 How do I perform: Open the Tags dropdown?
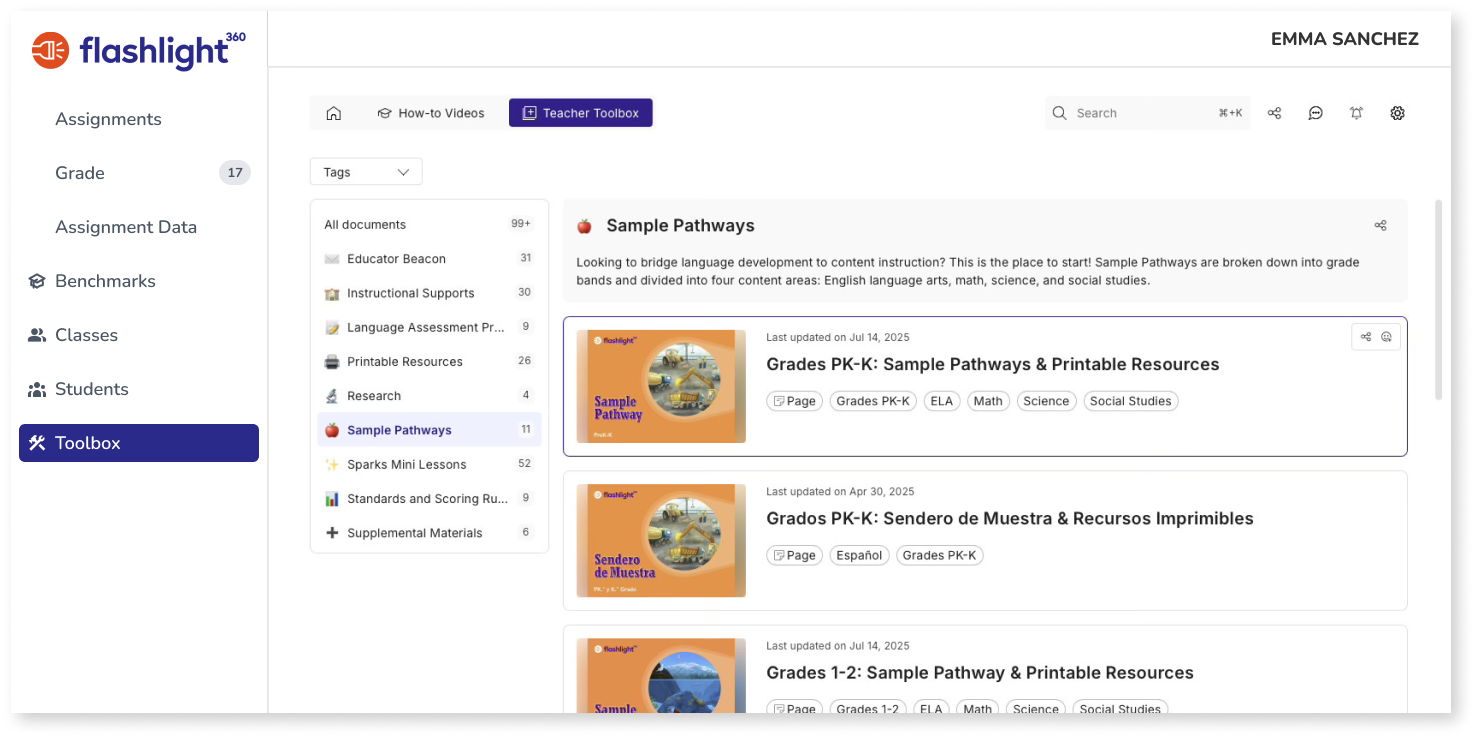pyautogui.click(x=366, y=172)
